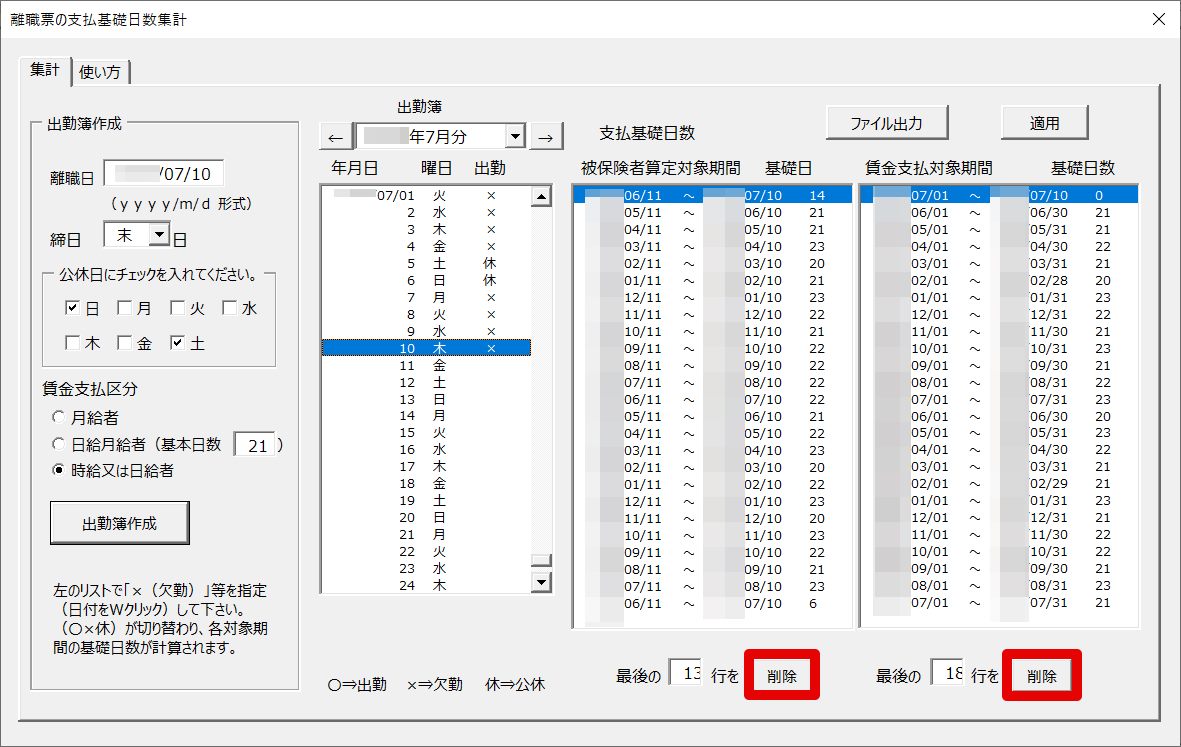Viewport: 1181px width, 747px height.
Task: Click the 基本日数 field showing 21
Action: pos(255,445)
